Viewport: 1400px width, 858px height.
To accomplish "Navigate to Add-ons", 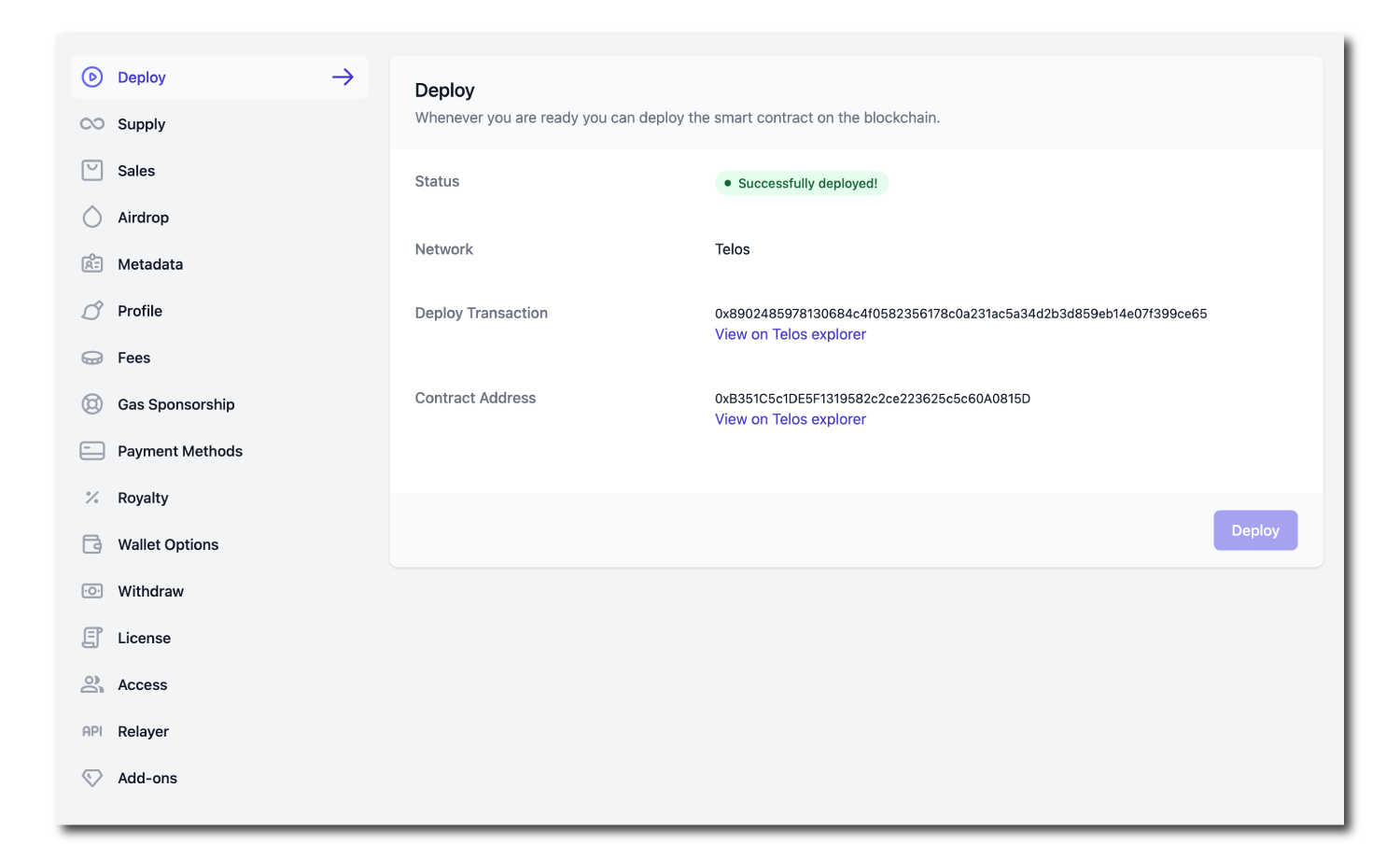I will pyautogui.click(x=147, y=778).
